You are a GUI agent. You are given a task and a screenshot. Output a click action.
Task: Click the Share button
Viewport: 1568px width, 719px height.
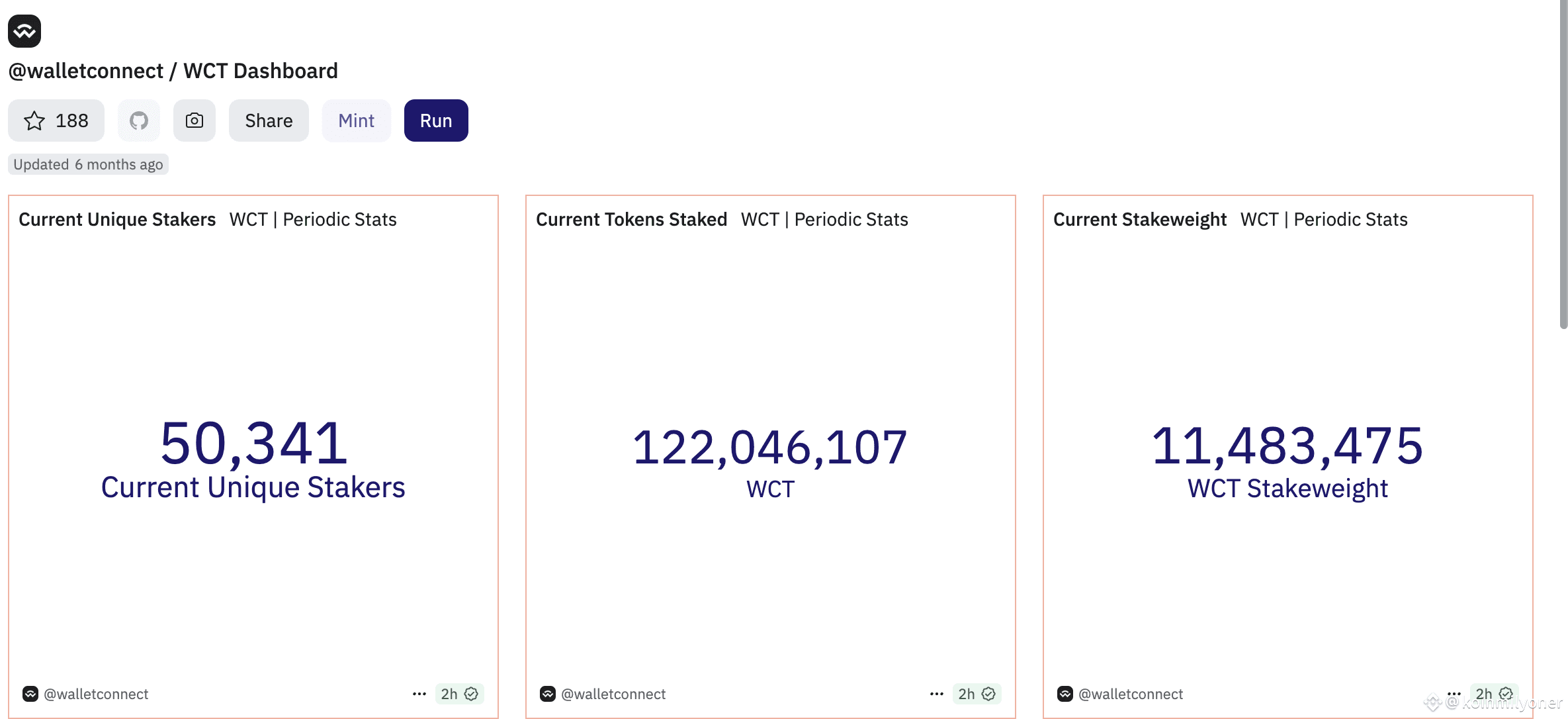269,120
